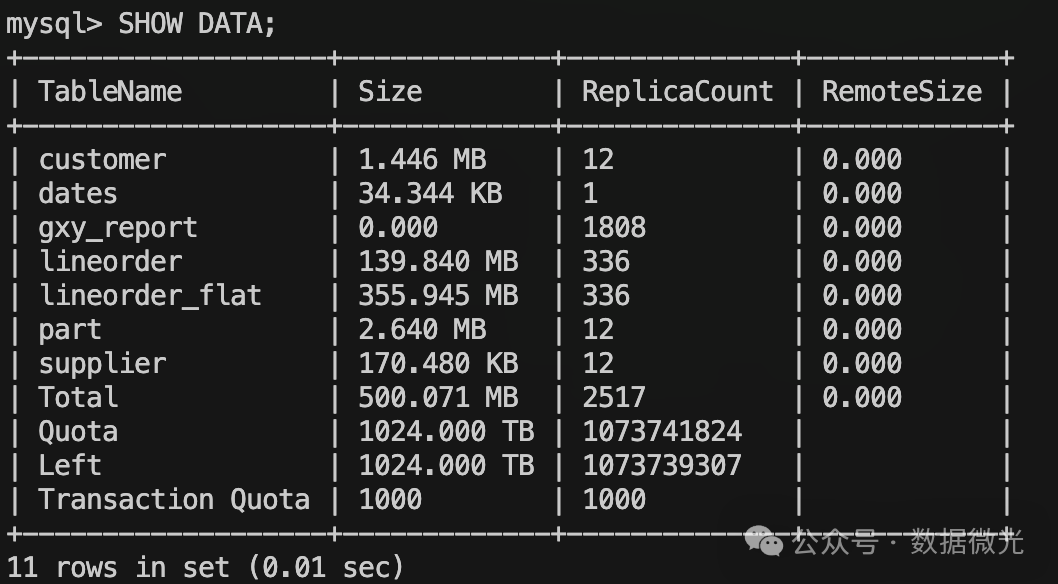This screenshot has height=584, width=1058.
Task: Click the lineorder_flat table name
Action: click(150, 296)
